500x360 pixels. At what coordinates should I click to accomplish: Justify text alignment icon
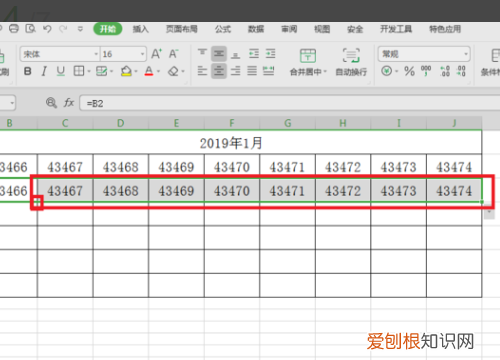pos(252,71)
